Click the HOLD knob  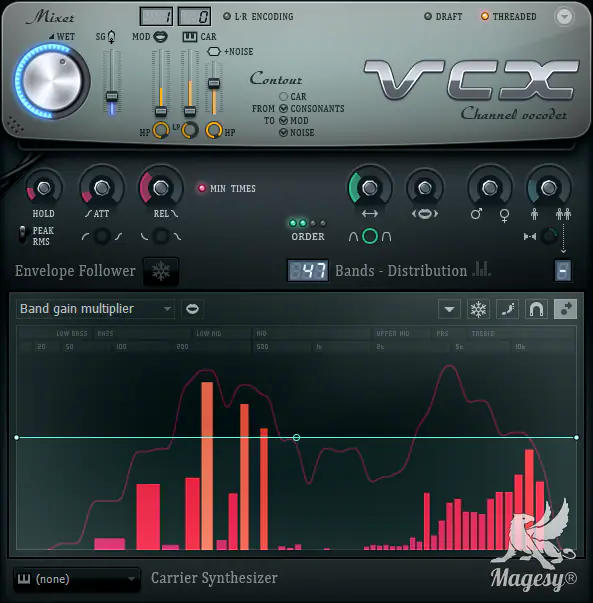pos(43,188)
